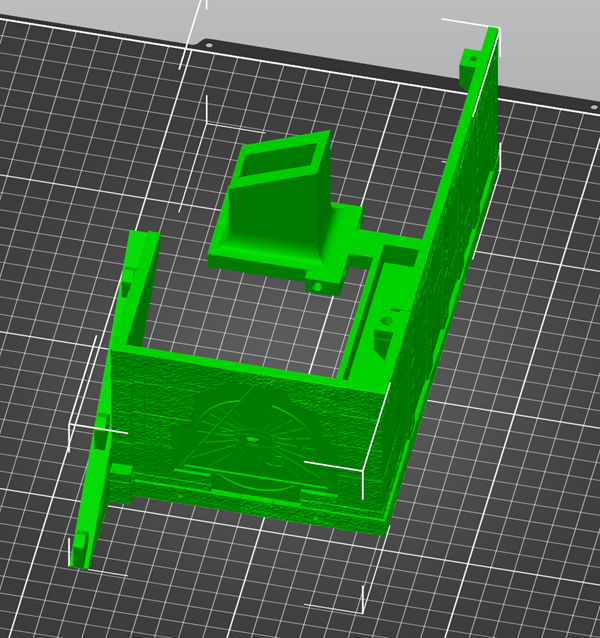Click the screw hole on the hopper's base bracket
This screenshot has width=600, height=638.
click(x=318, y=287)
